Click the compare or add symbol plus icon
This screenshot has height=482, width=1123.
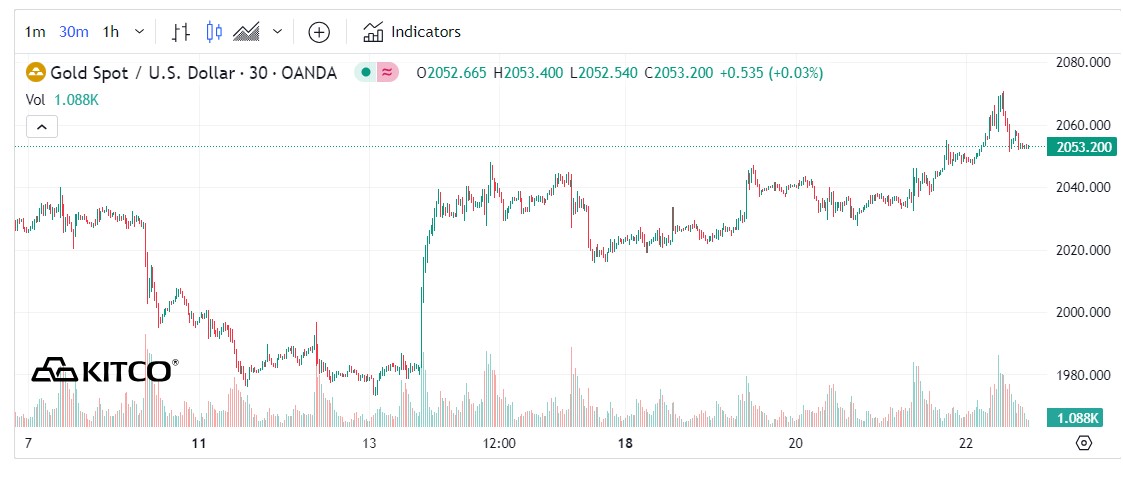tap(318, 32)
